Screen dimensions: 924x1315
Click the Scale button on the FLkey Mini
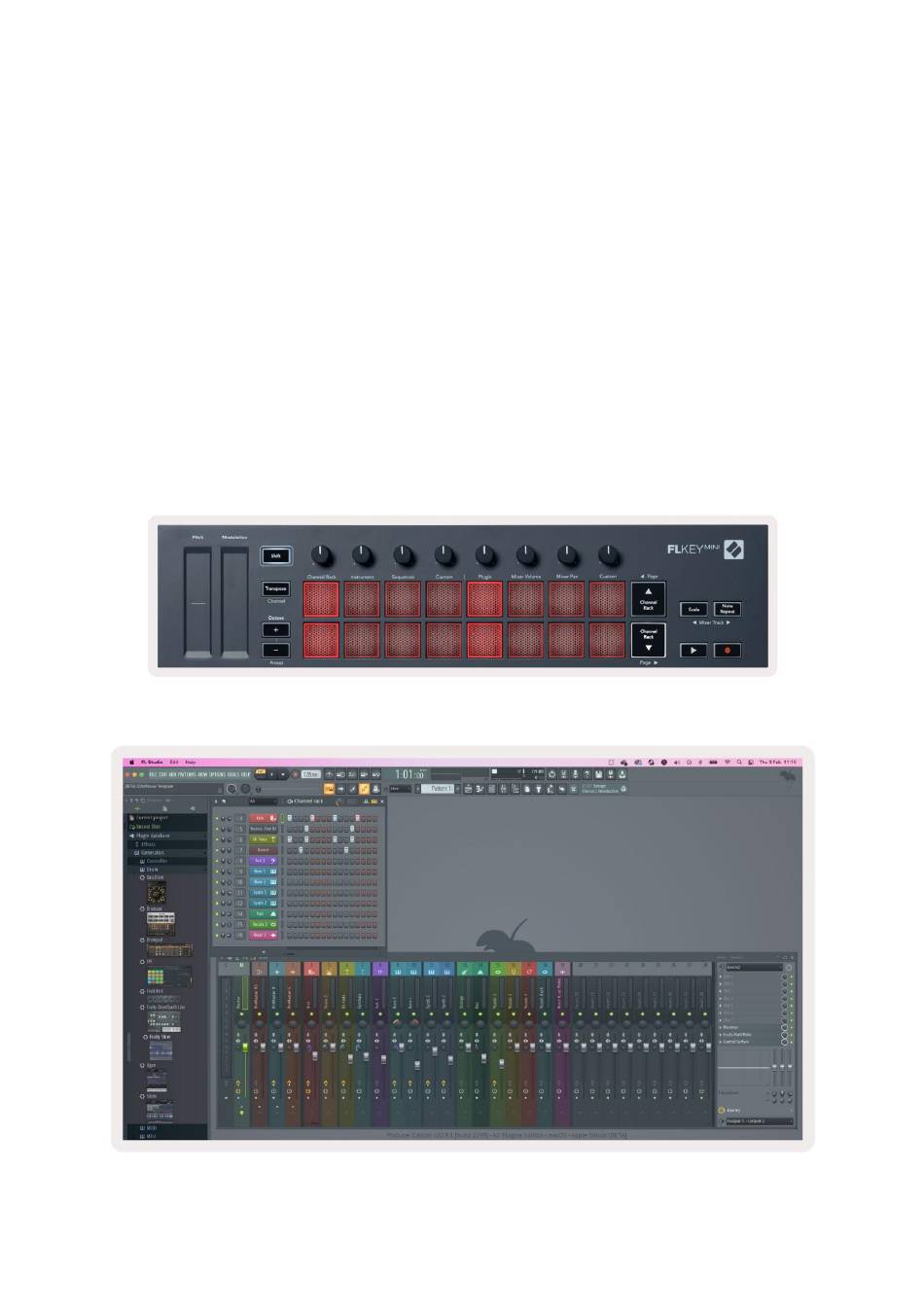(693, 609)
